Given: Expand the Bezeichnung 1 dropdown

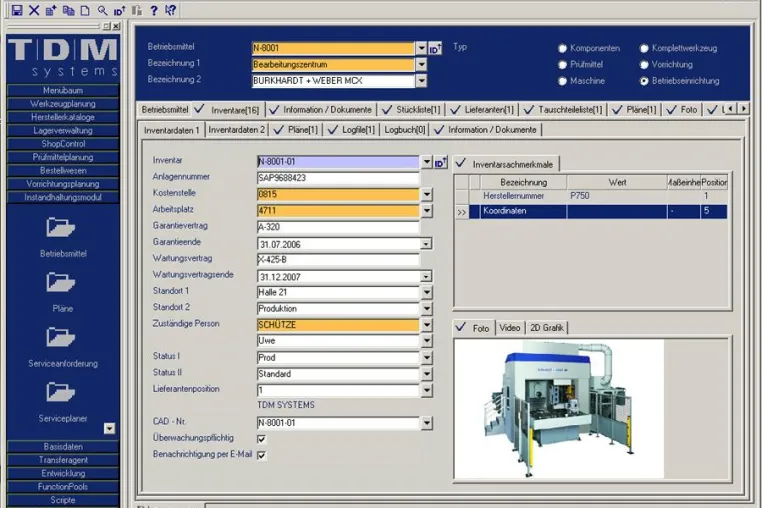Looking at the screenshot, I should 421,64.
